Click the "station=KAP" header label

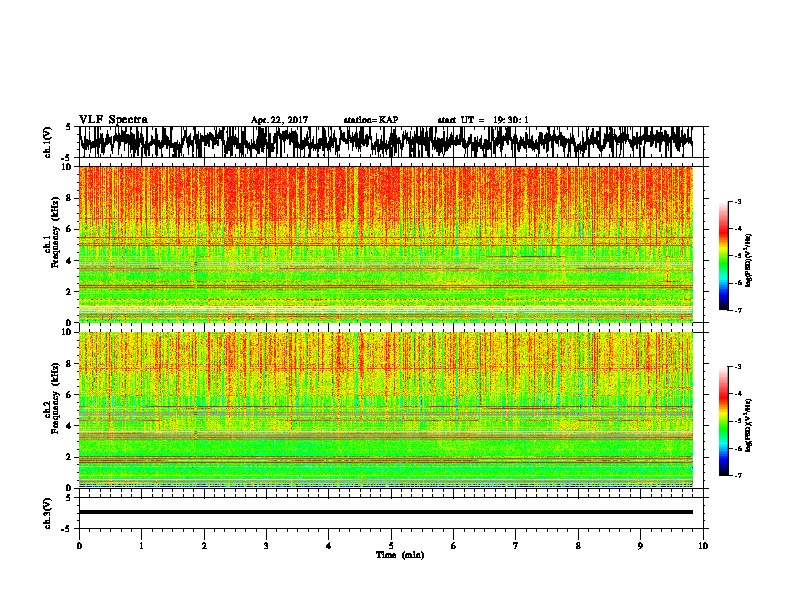pyautogui.click(x=371, y=120)
